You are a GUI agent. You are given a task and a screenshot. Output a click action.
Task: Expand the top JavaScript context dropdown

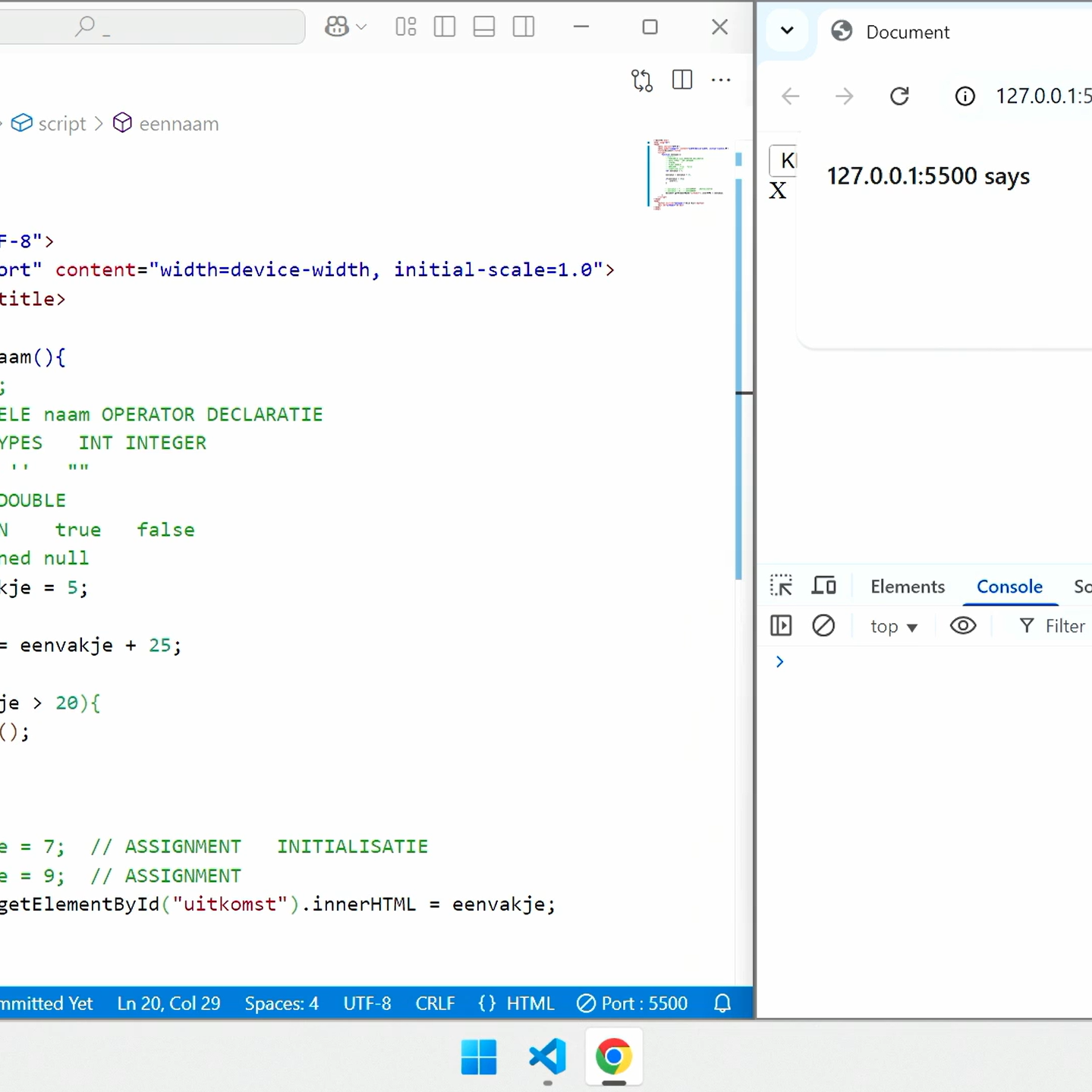[894, 627]
